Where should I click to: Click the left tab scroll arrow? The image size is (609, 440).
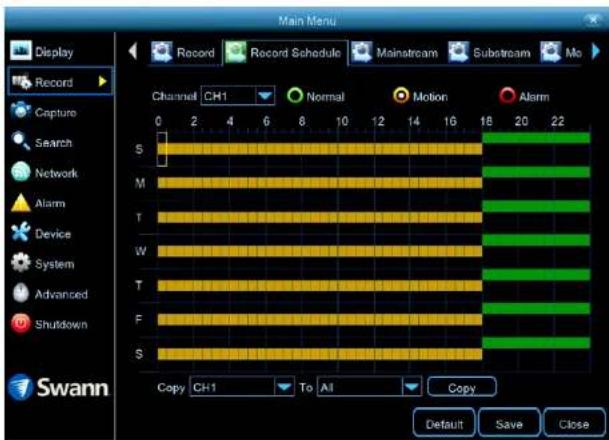pyautogui.click(x=133, y=51)
